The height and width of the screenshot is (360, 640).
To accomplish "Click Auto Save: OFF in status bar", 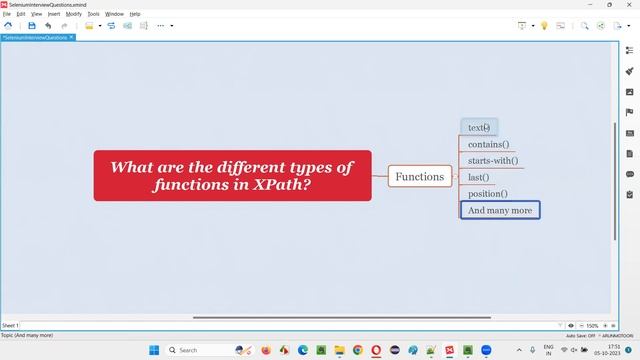I will 580,336.
